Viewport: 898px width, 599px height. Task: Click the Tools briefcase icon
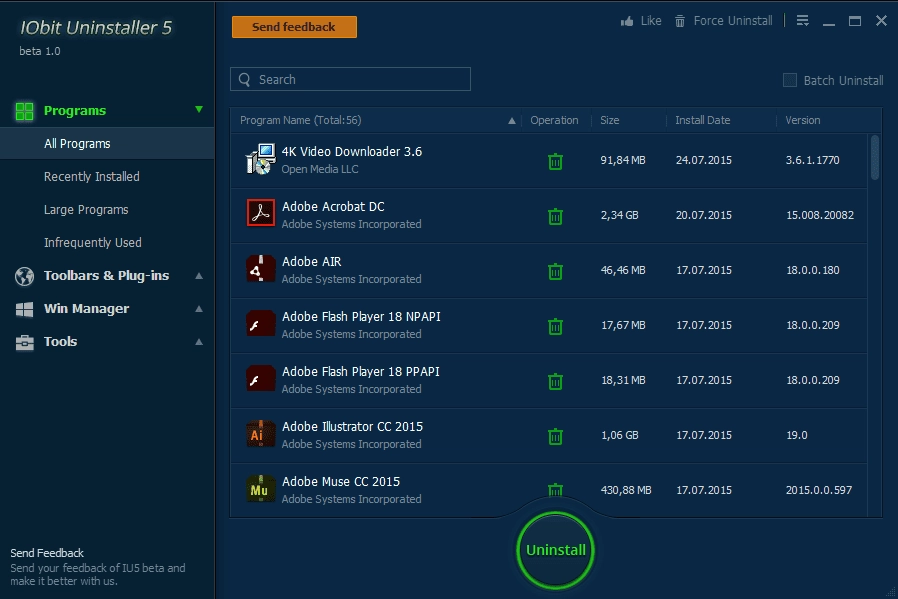pyautogui.click(x=25, y=342)
